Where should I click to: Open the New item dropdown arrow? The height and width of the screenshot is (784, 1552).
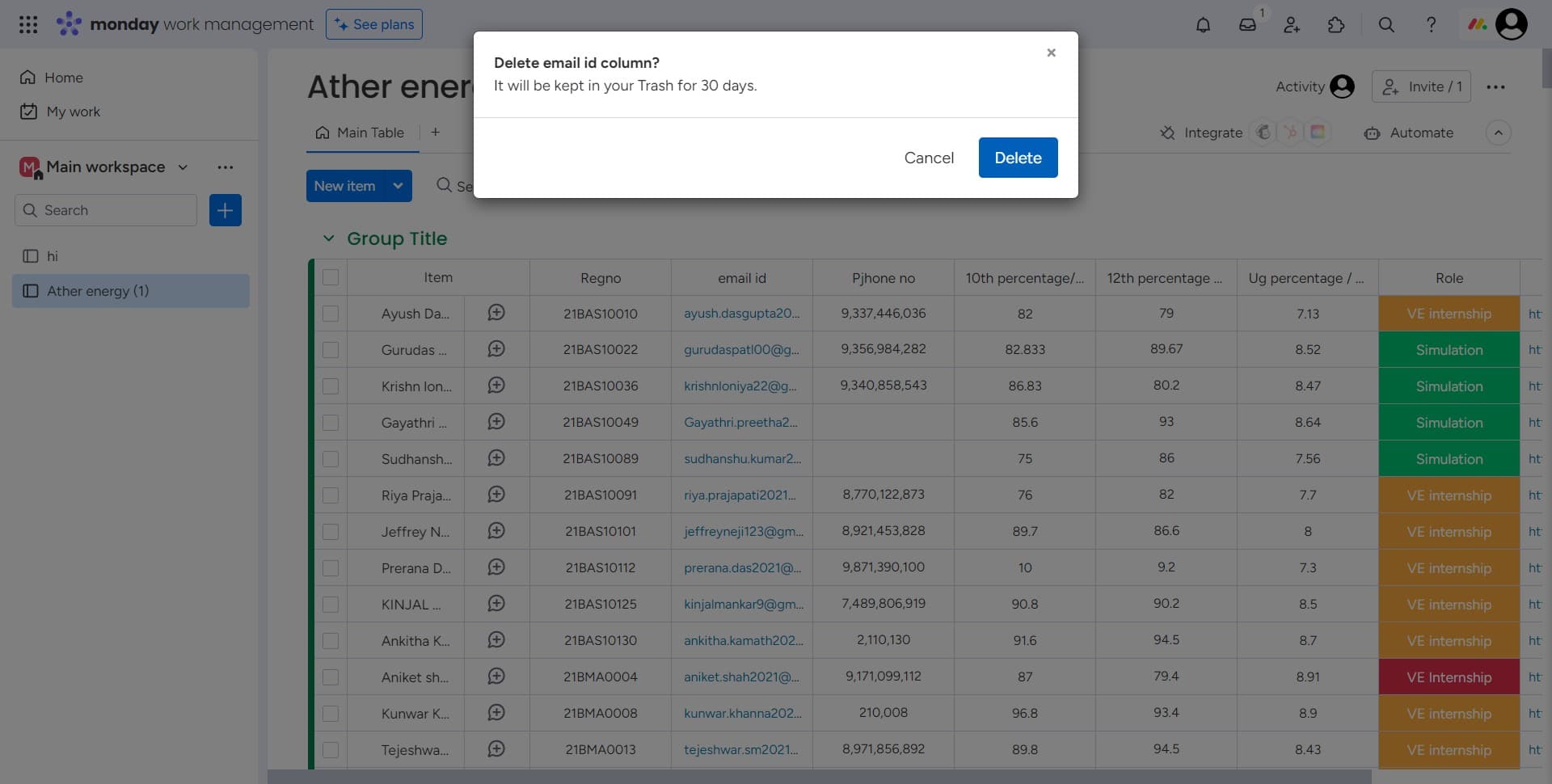pos(397,186)
